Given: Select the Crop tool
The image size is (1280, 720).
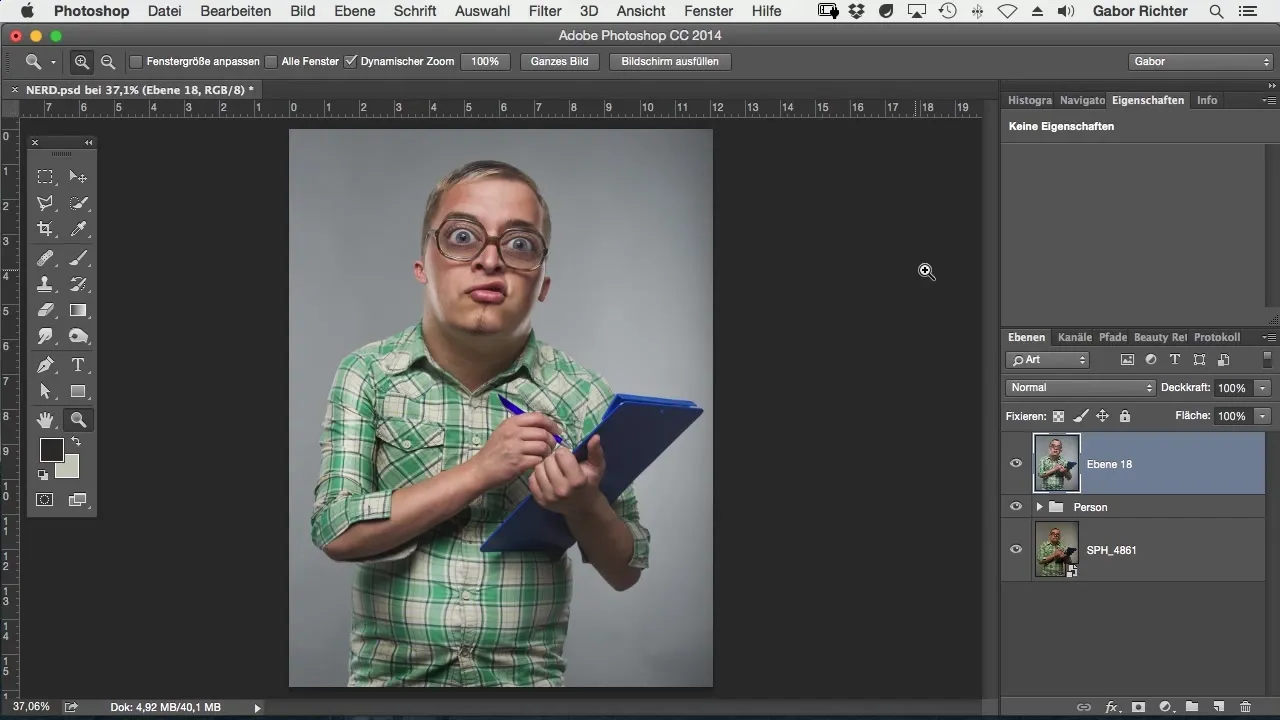Looking at the screenshot, I should tap(45, 229).
